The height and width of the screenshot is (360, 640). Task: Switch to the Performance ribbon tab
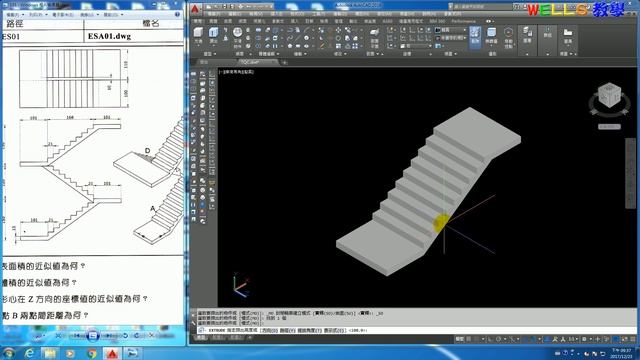coord(463,21)
